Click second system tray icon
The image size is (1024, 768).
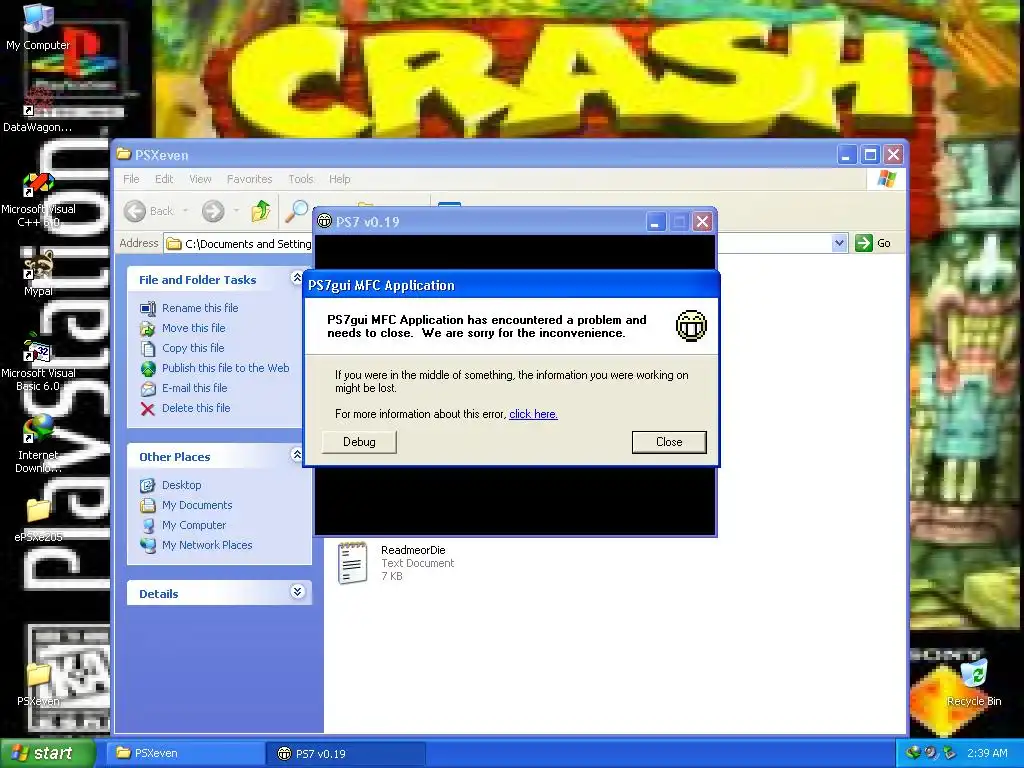[931, 753]
